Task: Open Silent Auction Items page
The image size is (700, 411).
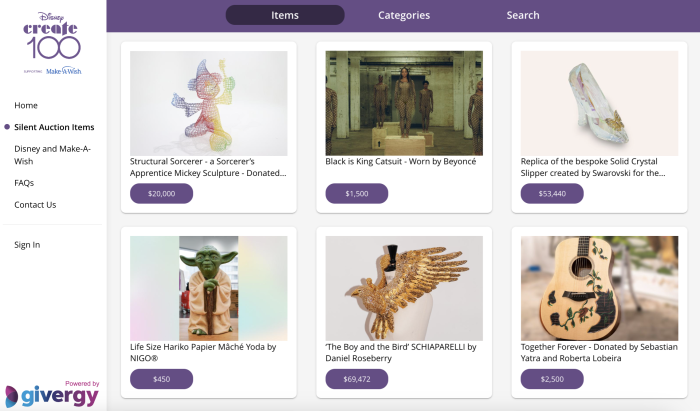Action: [54, 127]
